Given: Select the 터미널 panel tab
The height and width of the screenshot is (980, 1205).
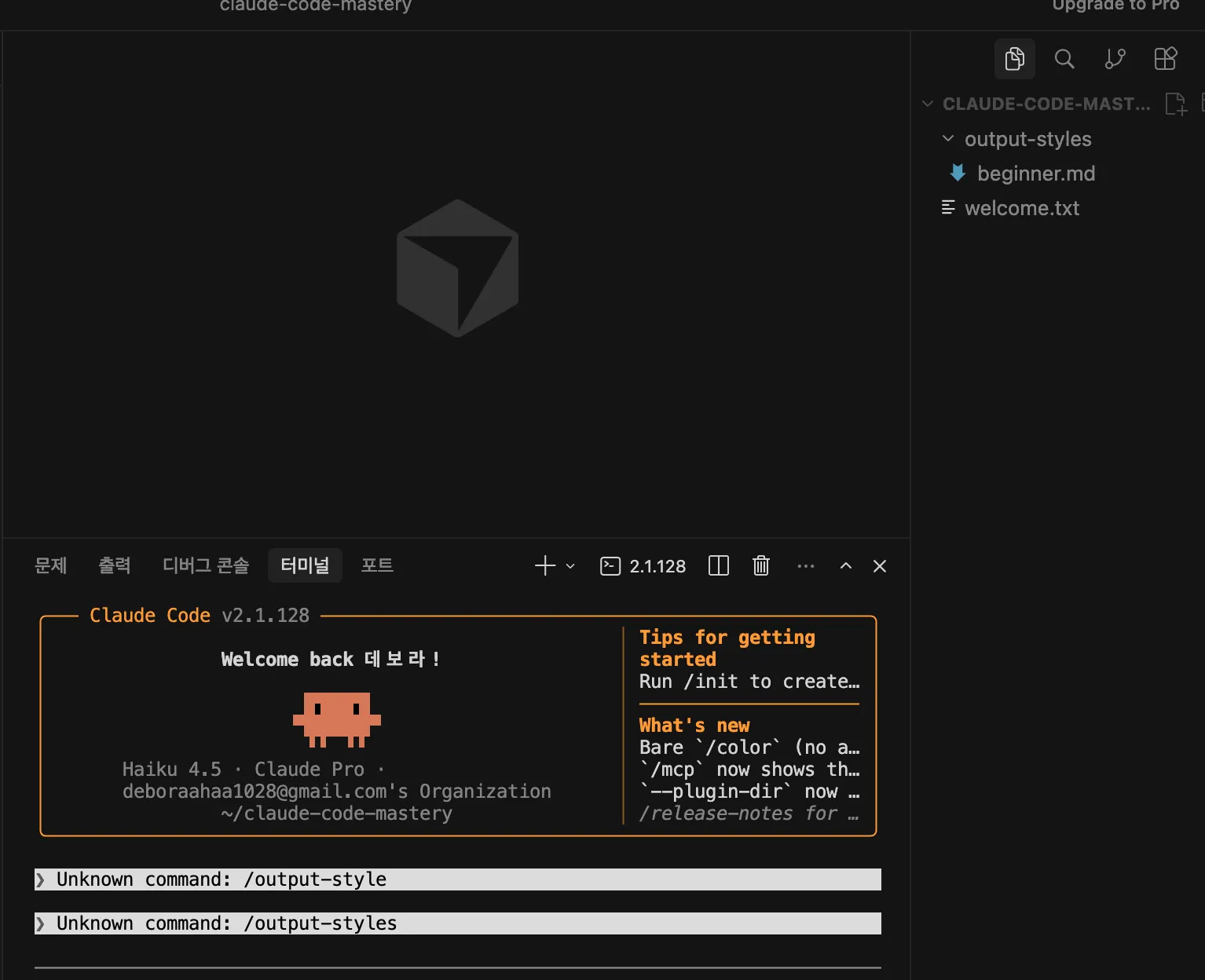Looking at the screenshot, I should [305, 565].
